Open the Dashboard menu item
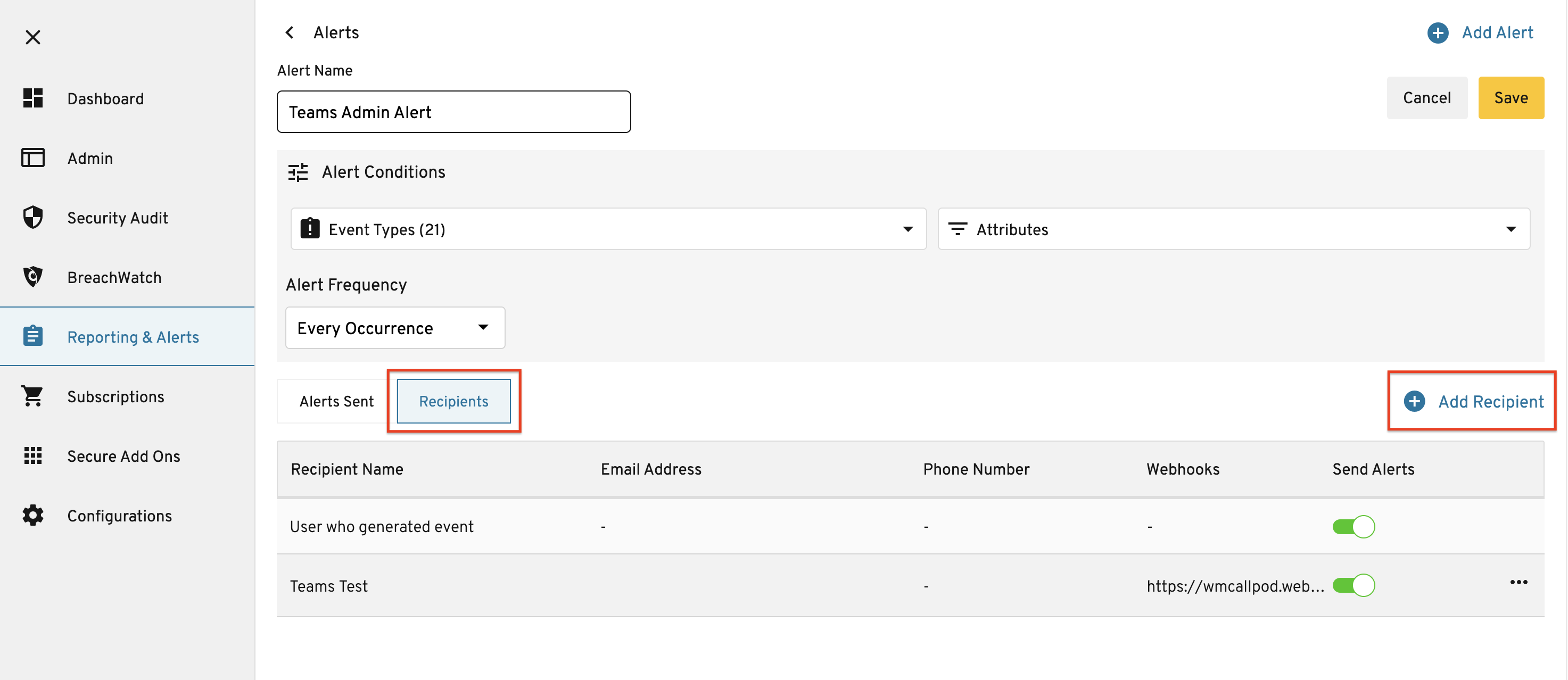 click(x=127, y=98)
